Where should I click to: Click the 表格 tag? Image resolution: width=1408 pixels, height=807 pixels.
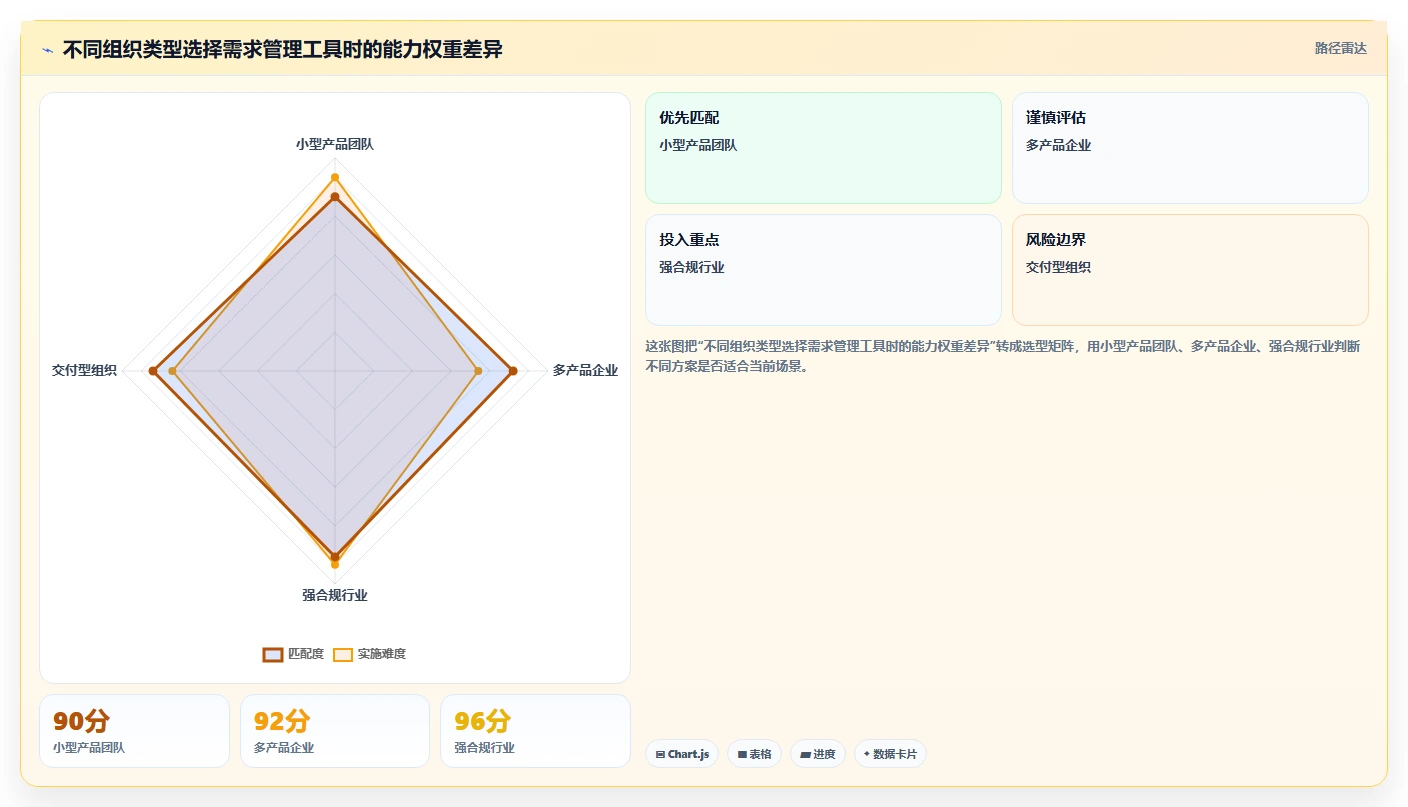(754, 754)
